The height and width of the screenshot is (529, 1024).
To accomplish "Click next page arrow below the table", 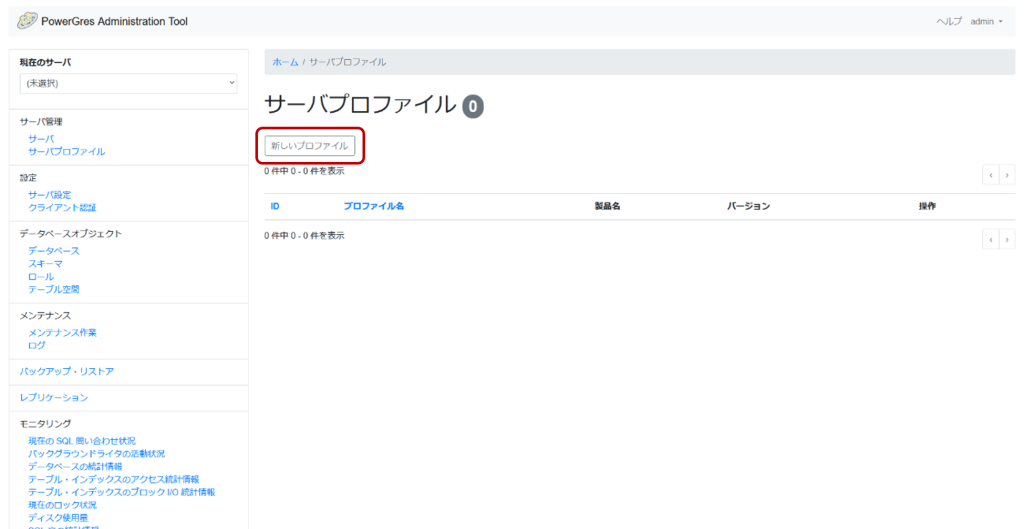I will point(1007,240).
